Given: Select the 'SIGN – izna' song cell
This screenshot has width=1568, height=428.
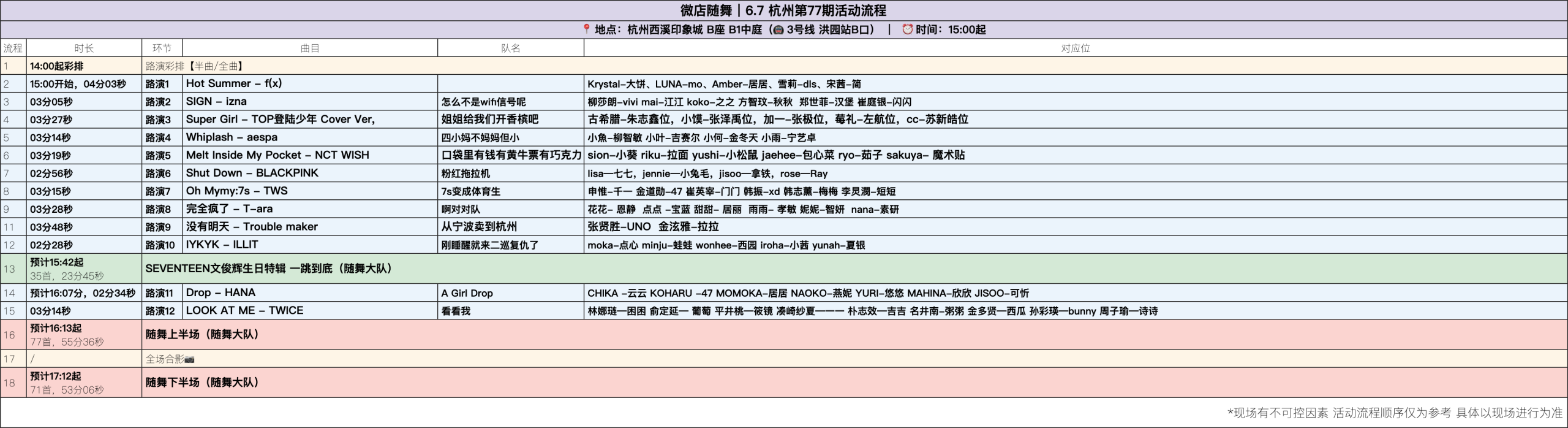Looking at the screenshot, I should click(x=310, y=101).
